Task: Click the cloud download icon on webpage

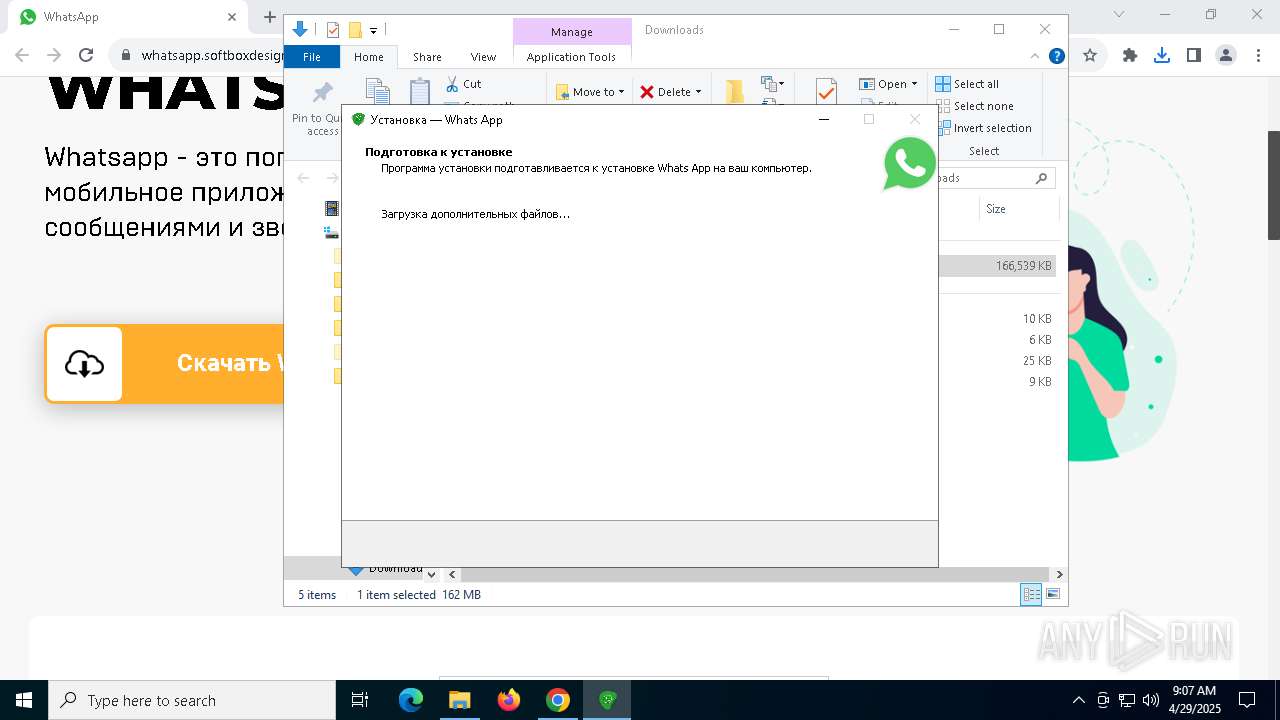Action: (84, 364)
